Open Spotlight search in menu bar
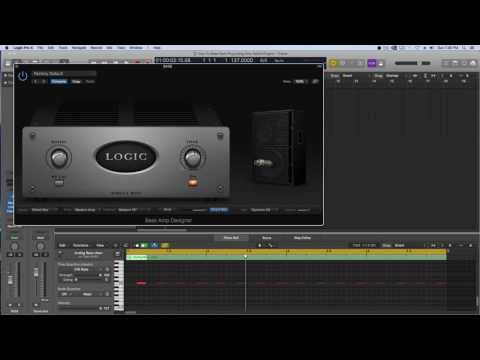 464,48
